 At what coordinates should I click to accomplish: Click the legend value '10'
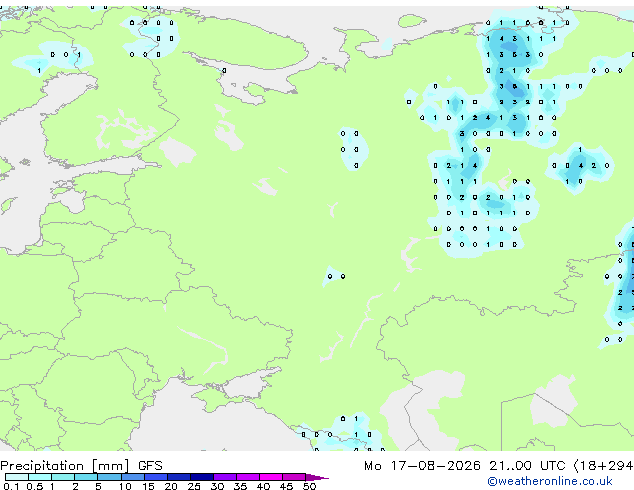125,486
